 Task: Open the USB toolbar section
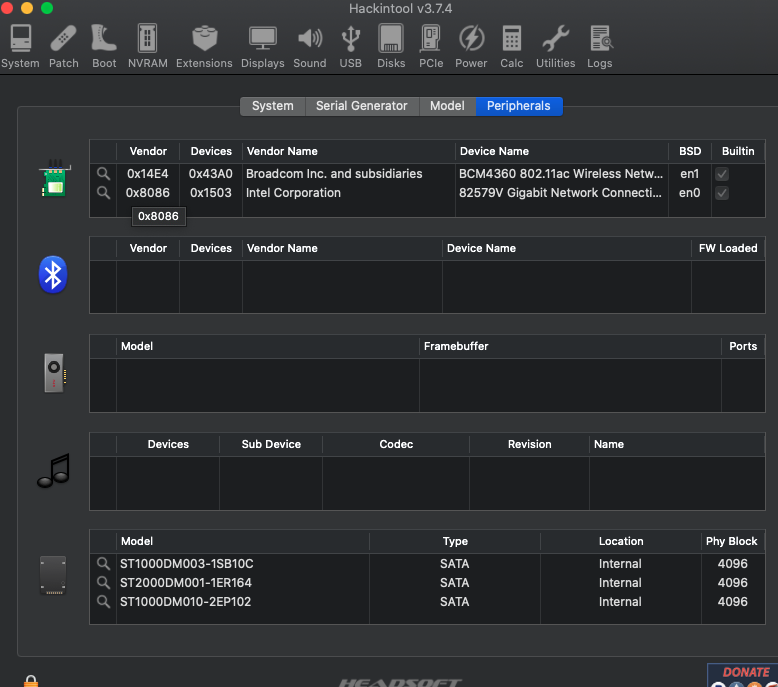pos(350,47)
